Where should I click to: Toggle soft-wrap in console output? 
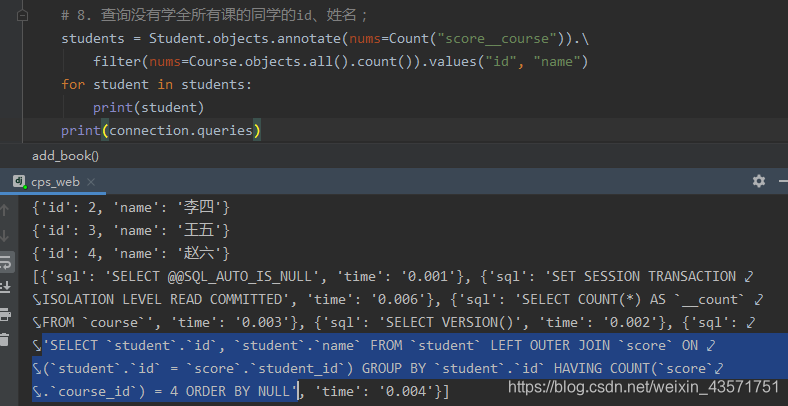tap(6, 262)
